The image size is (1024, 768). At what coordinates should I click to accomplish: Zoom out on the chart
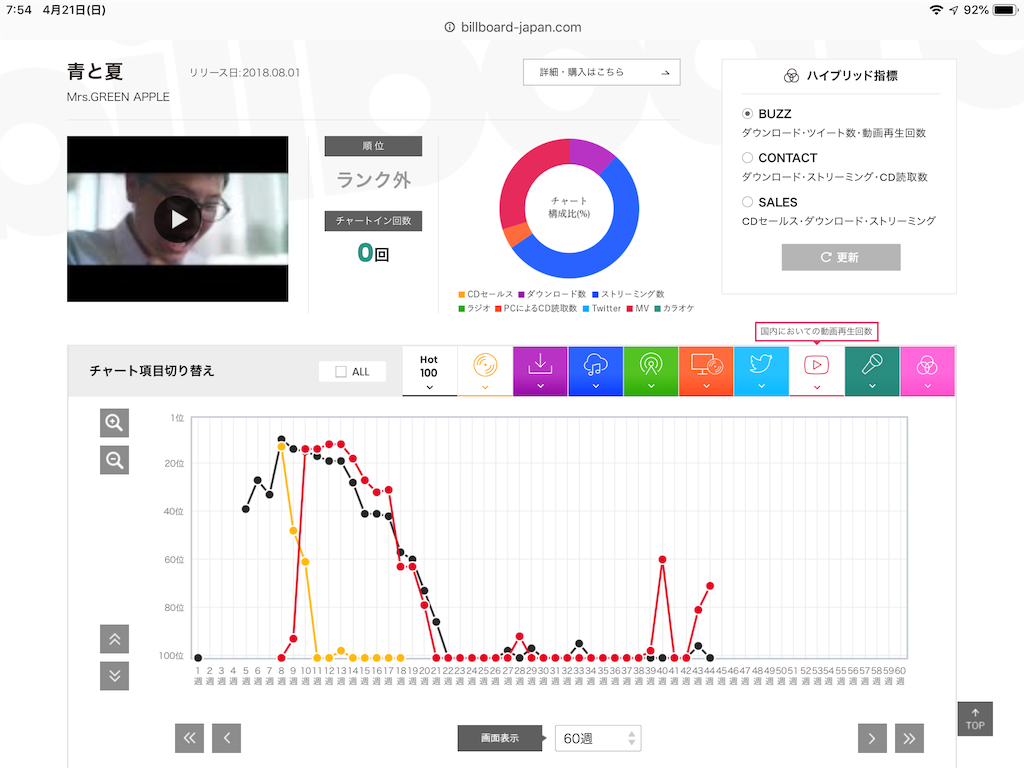[x=114, y=460]
